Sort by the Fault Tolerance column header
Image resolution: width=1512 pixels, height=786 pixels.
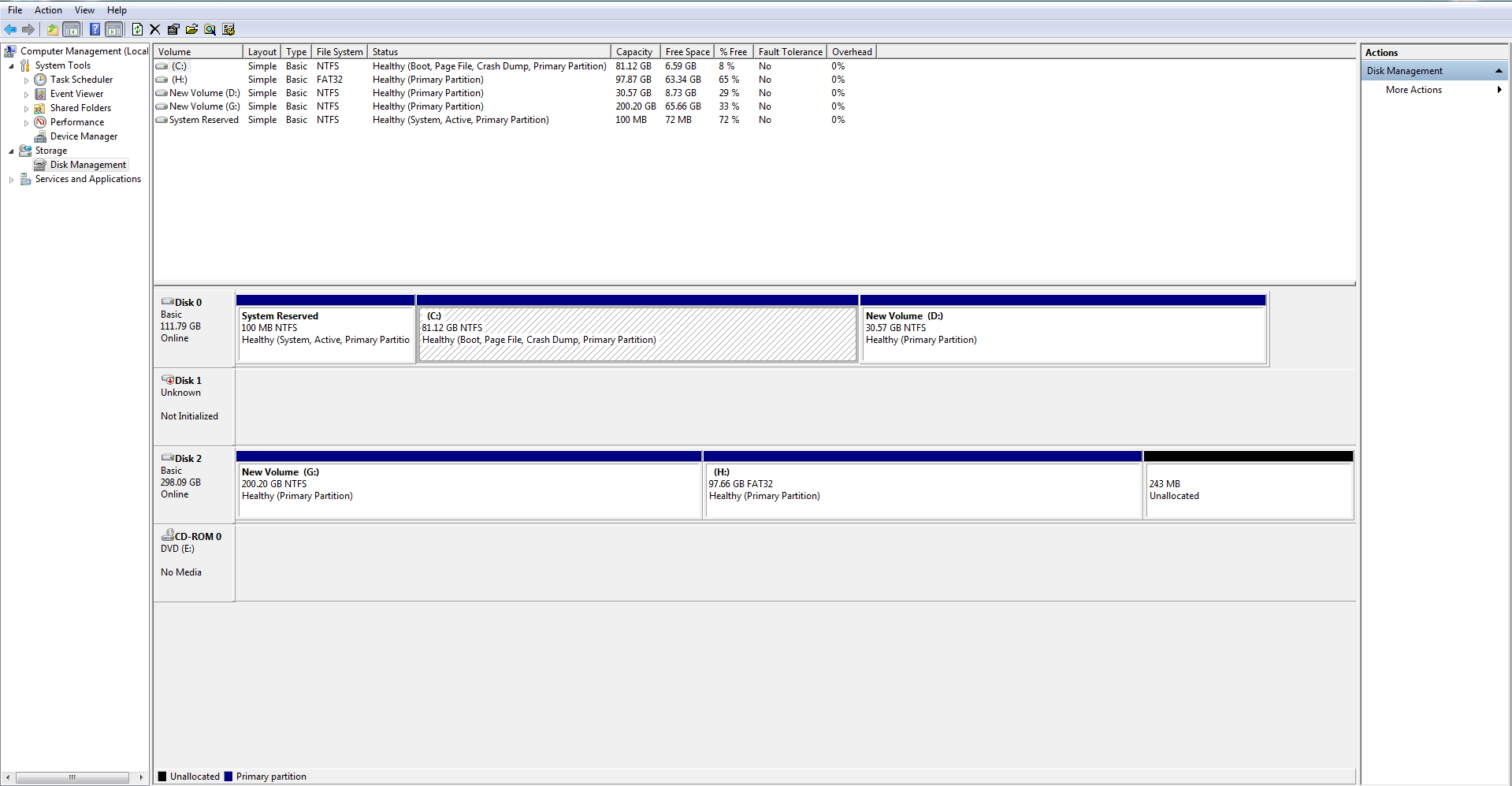(x=790, y=52)
